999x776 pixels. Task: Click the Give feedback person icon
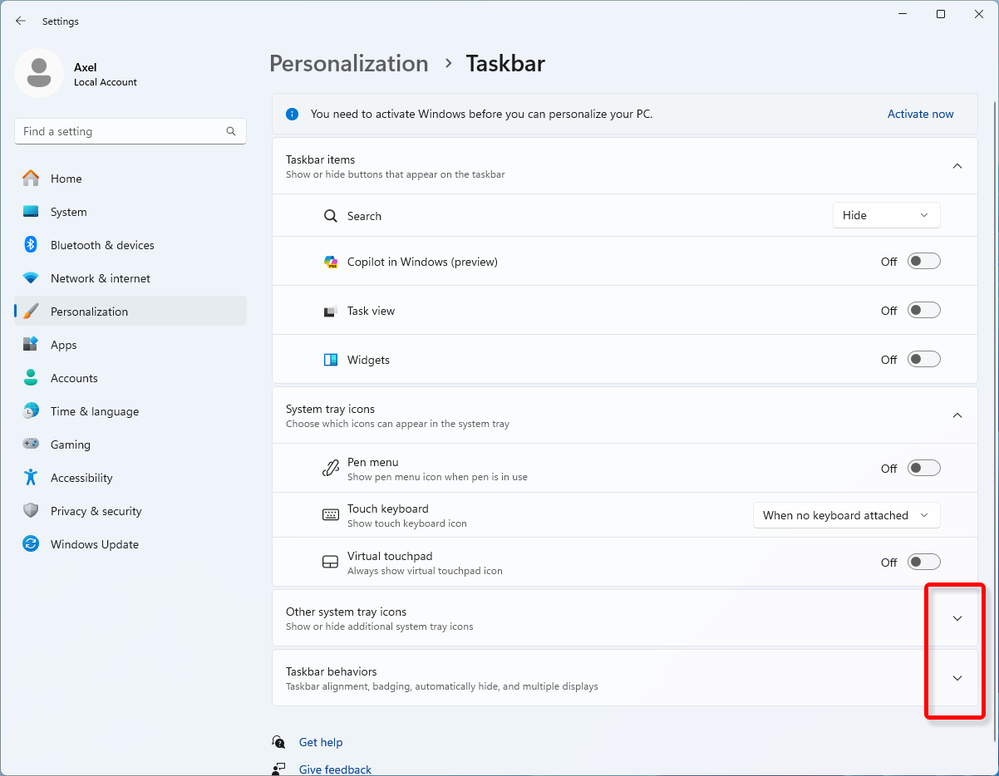pos(278,768)
